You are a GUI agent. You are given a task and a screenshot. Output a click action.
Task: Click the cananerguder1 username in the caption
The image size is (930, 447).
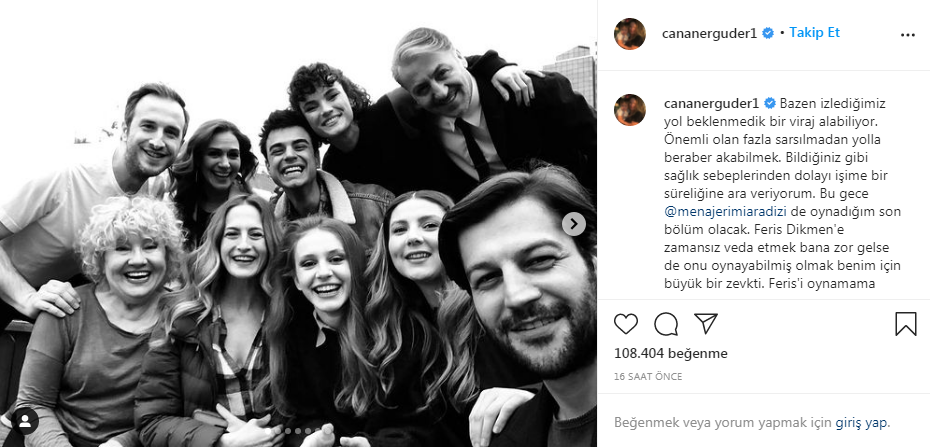point(711,103)
